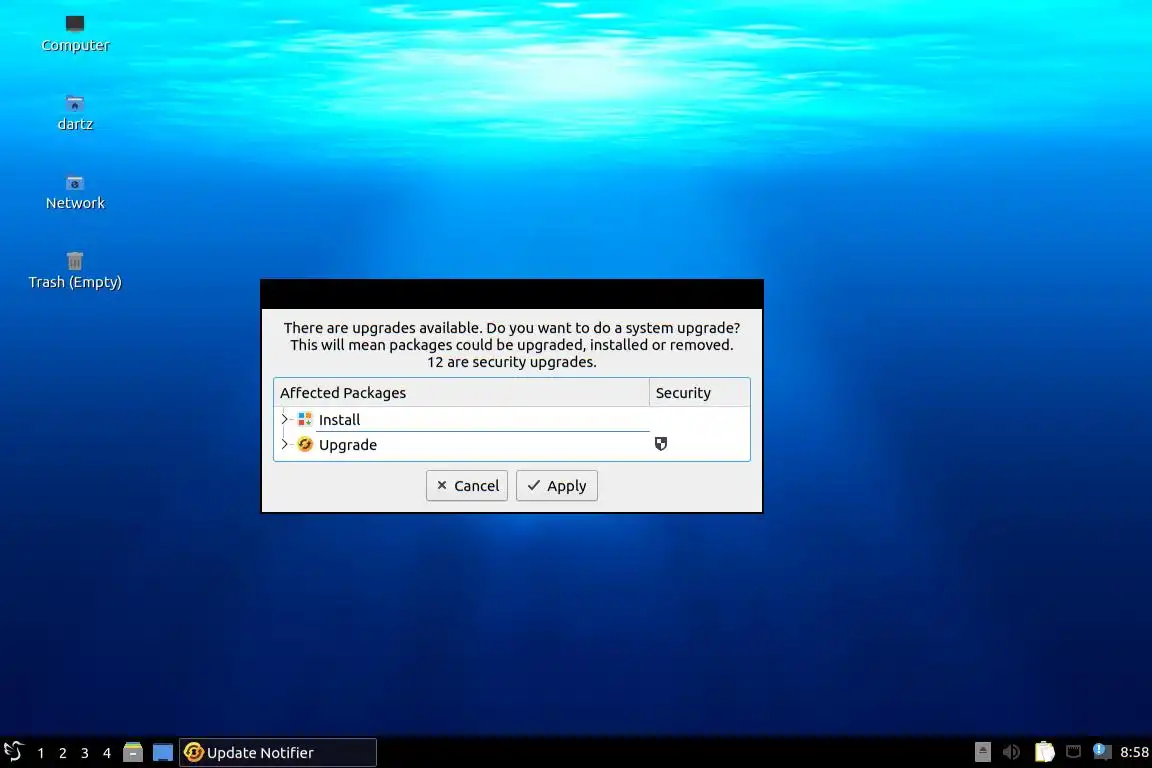Image resolution: width=1152 pixels, height=768 pixels.
Task: Select the Install row label
Action: [339, 420]
